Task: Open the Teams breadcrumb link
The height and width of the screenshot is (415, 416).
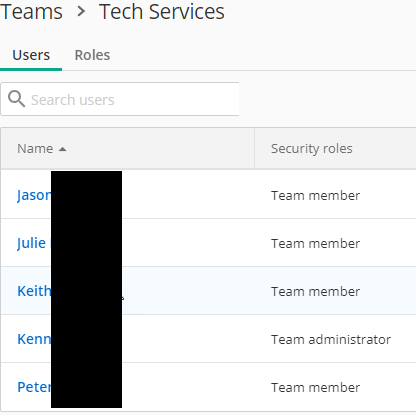Action: click(31, 12)
